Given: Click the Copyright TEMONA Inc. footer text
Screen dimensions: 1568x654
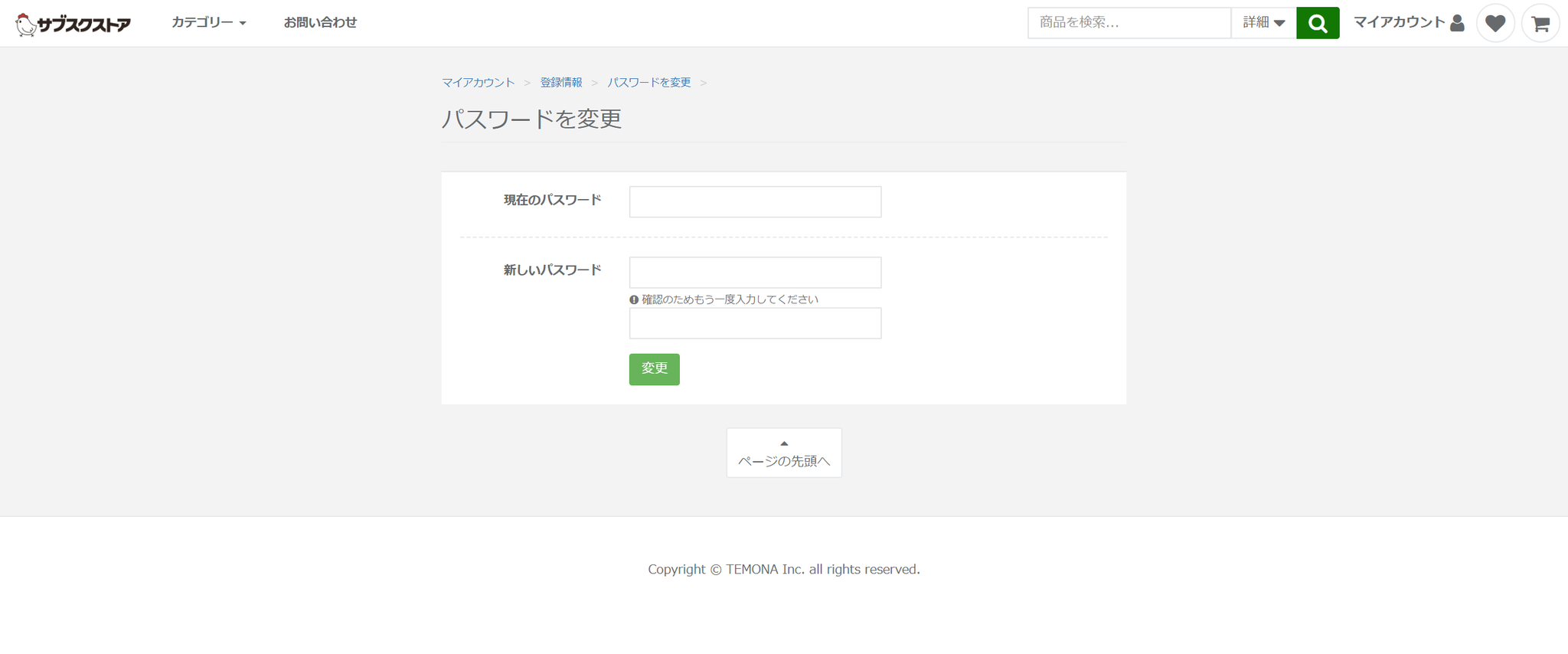Looking at the screenshot, I should [x=784, y=569].
